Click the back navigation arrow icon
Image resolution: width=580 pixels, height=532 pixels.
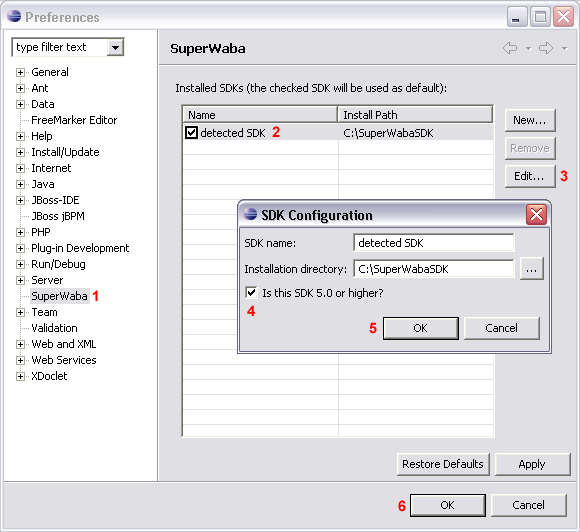point(510,48)
